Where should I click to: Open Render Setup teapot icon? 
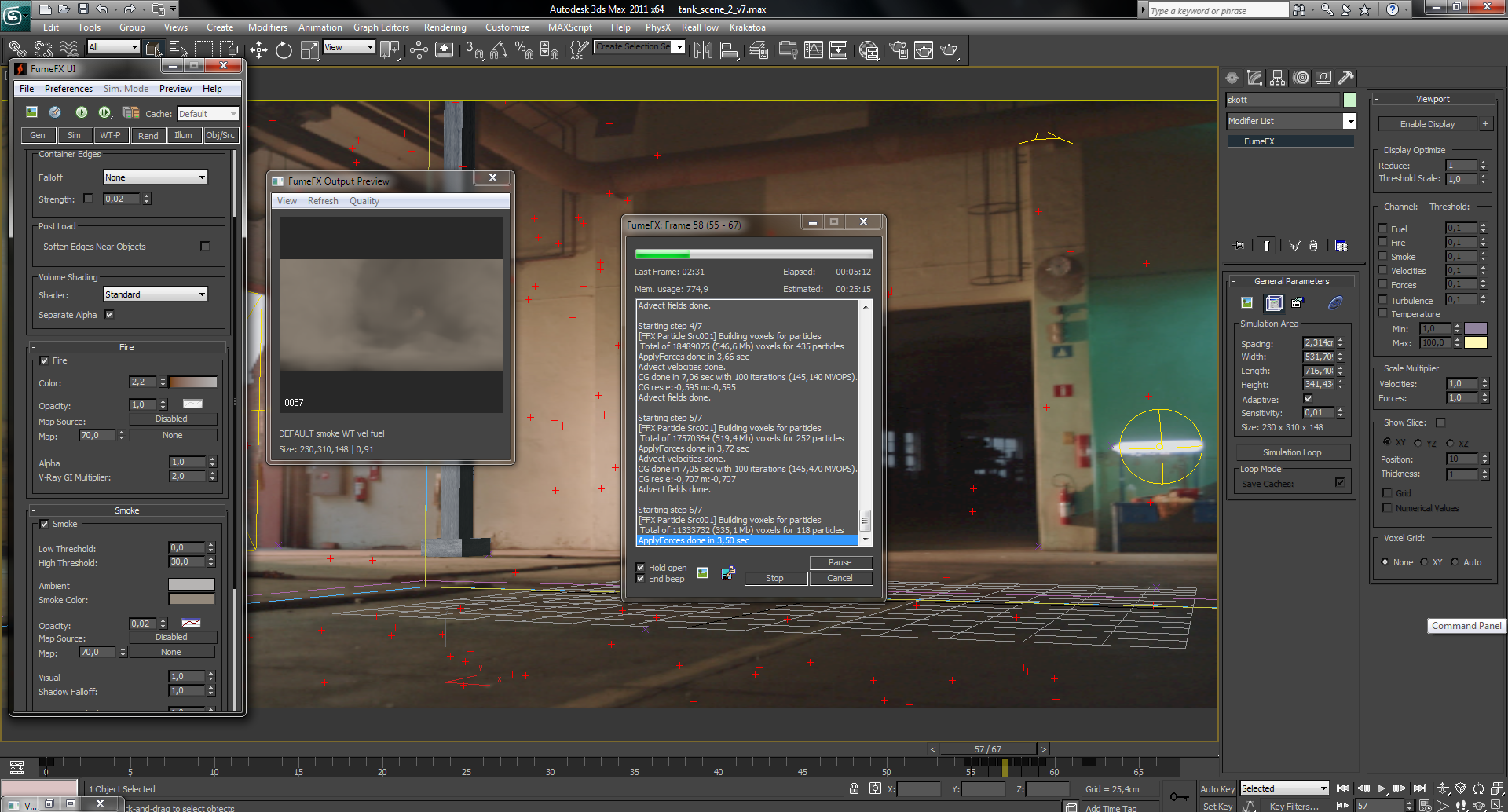(899, 50)
